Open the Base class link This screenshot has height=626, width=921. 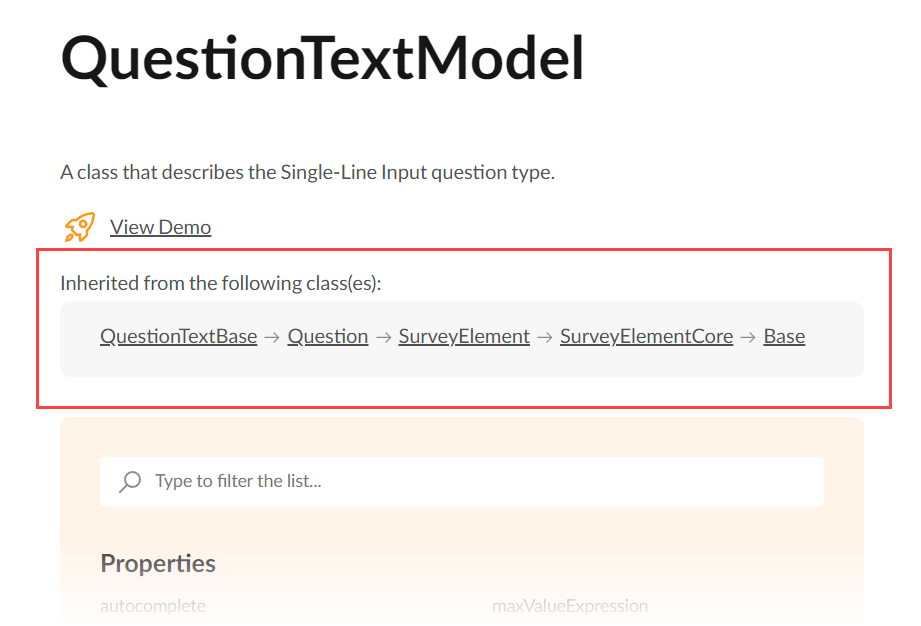point(784,336)
